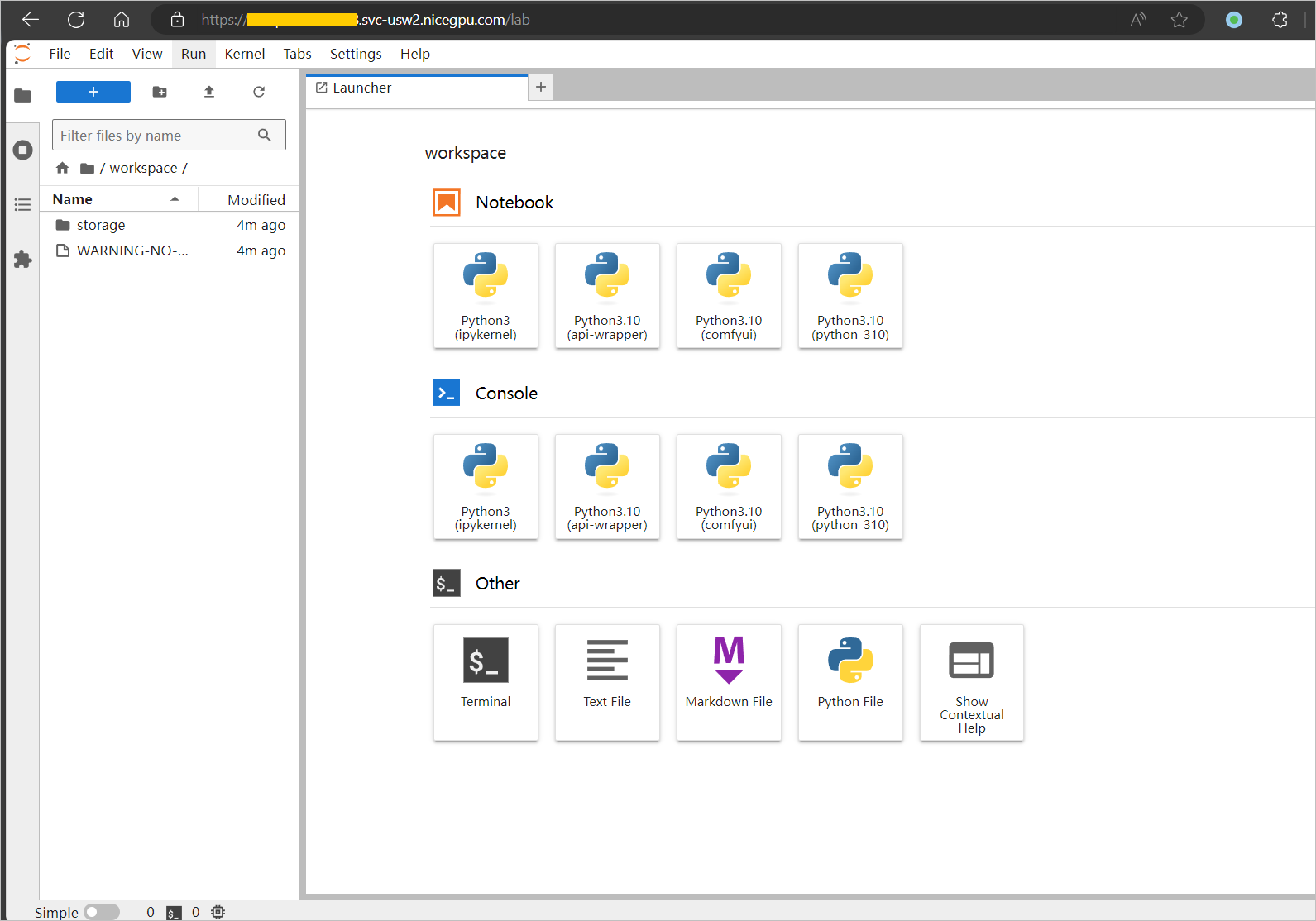The image size is (1316, 921).
Task: Click the blue new launcher button
Action: click(x=93, y=92)
